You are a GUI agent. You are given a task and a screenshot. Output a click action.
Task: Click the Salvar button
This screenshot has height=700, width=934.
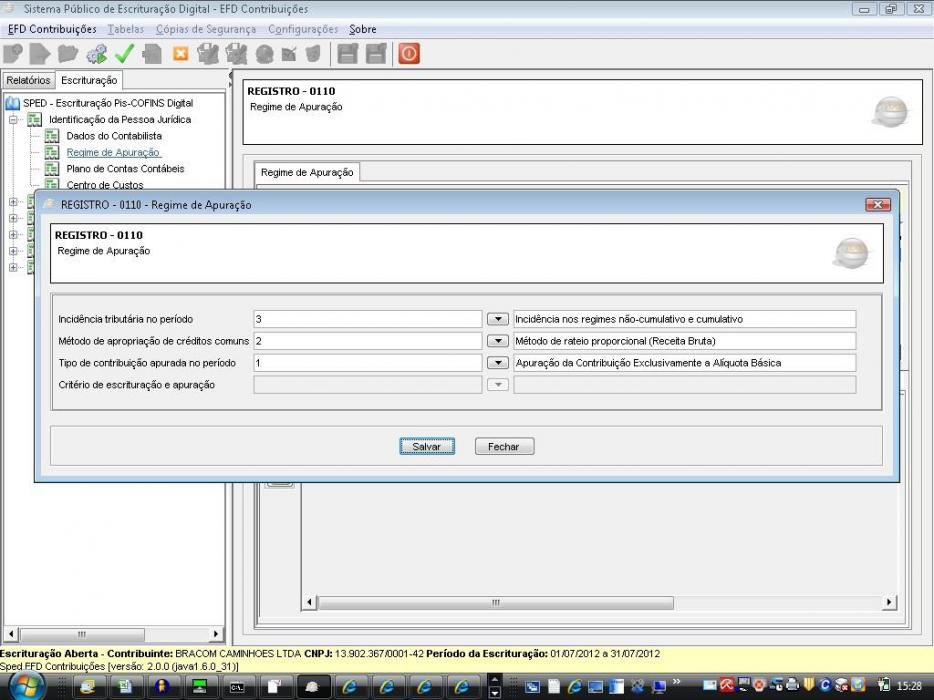coord(427,446)
